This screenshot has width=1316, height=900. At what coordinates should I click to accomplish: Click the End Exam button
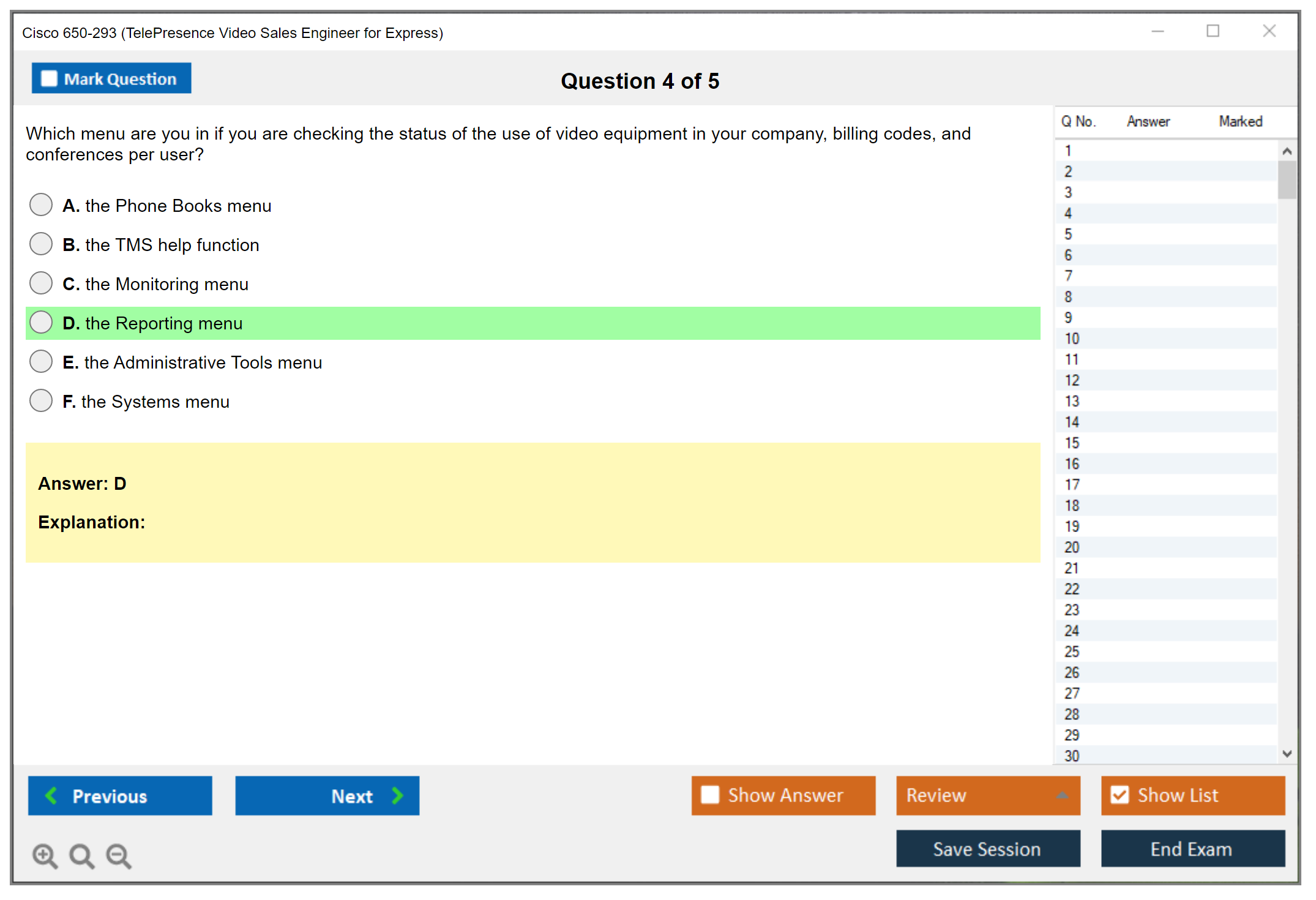pyautogui.click(x=1192, y=849)
